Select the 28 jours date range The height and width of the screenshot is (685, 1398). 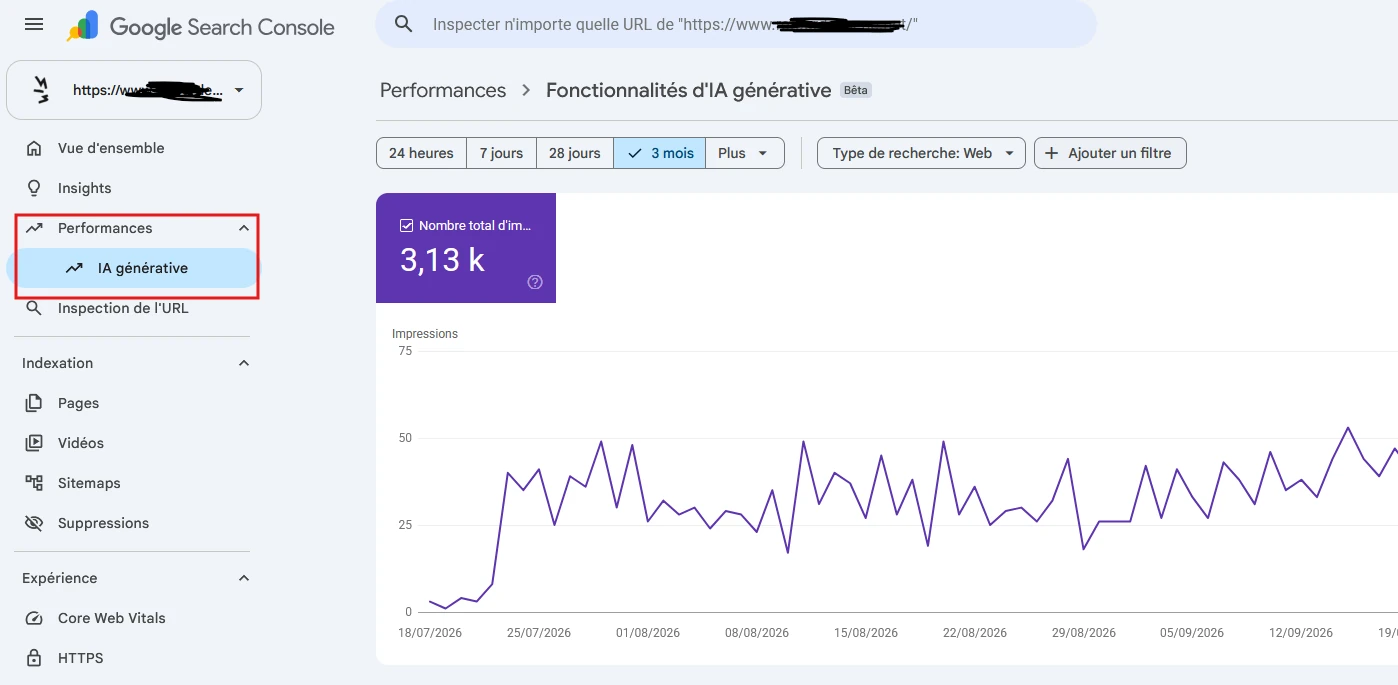coord(575,153)
